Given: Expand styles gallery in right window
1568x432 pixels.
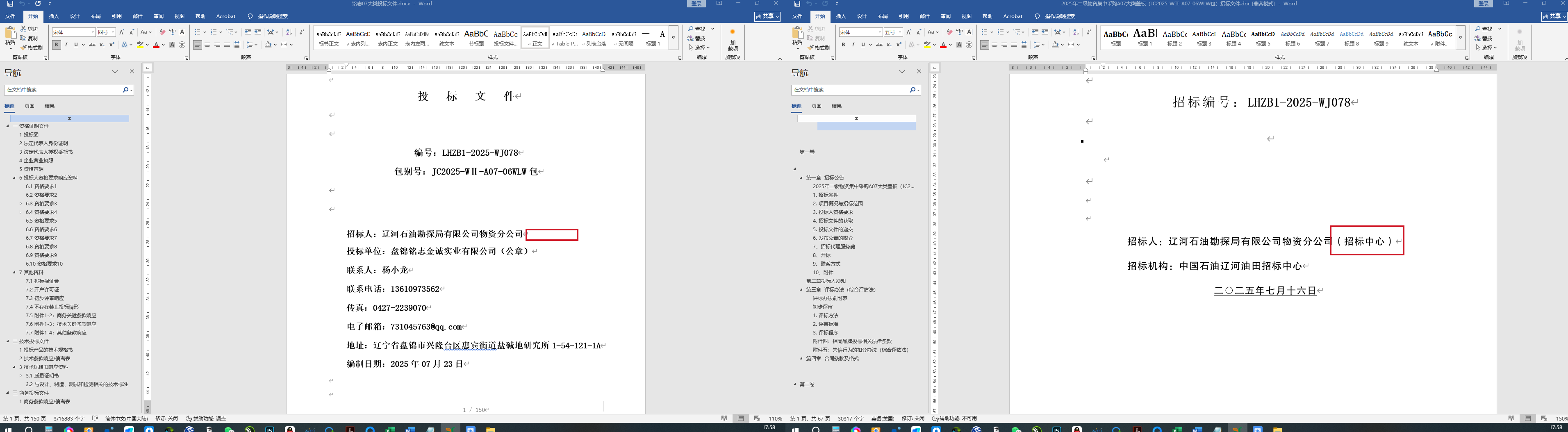Looking at the screenshot, I should [x=1460, y=38].
